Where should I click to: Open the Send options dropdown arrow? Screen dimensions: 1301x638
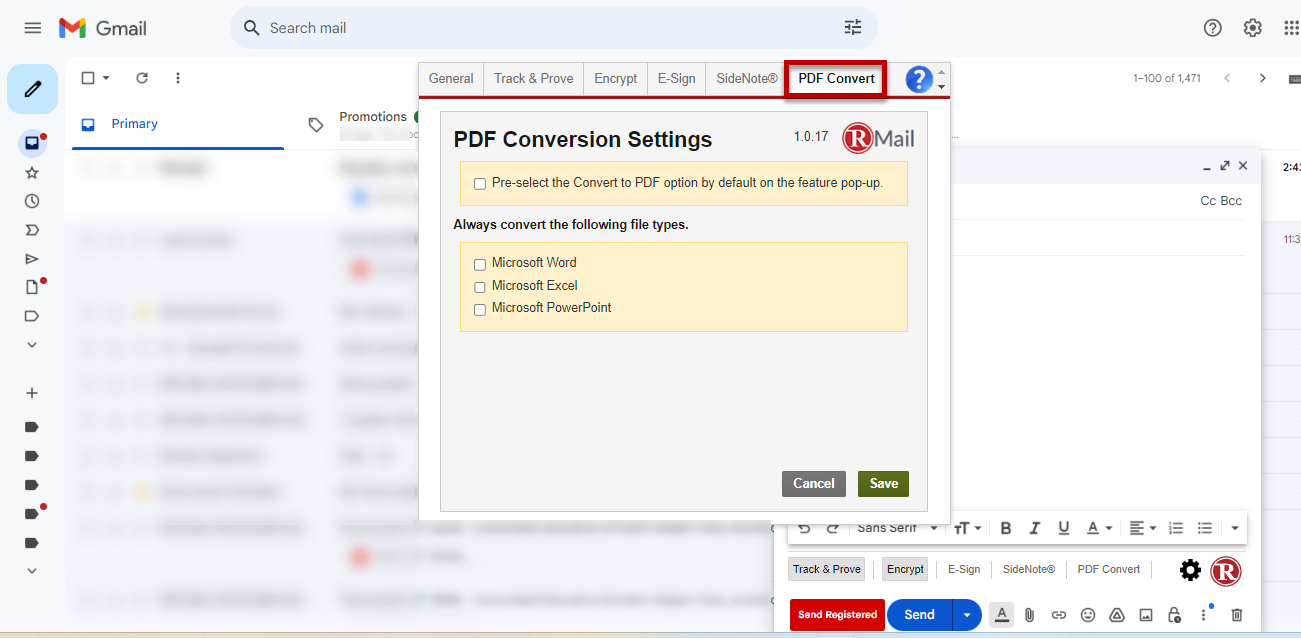pyautogui.click(x=967, y=615)
